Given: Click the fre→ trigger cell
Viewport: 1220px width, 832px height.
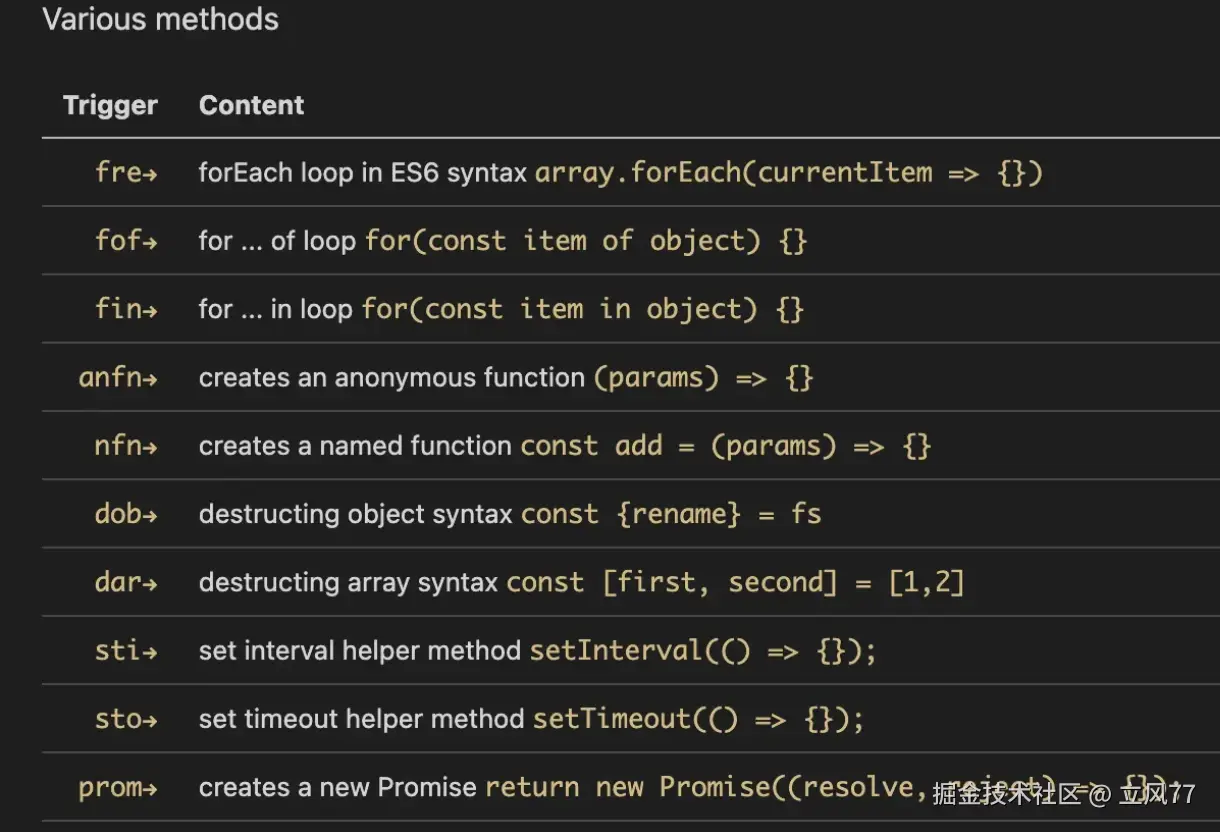Looking at the screenshot, I should (126, 172).
